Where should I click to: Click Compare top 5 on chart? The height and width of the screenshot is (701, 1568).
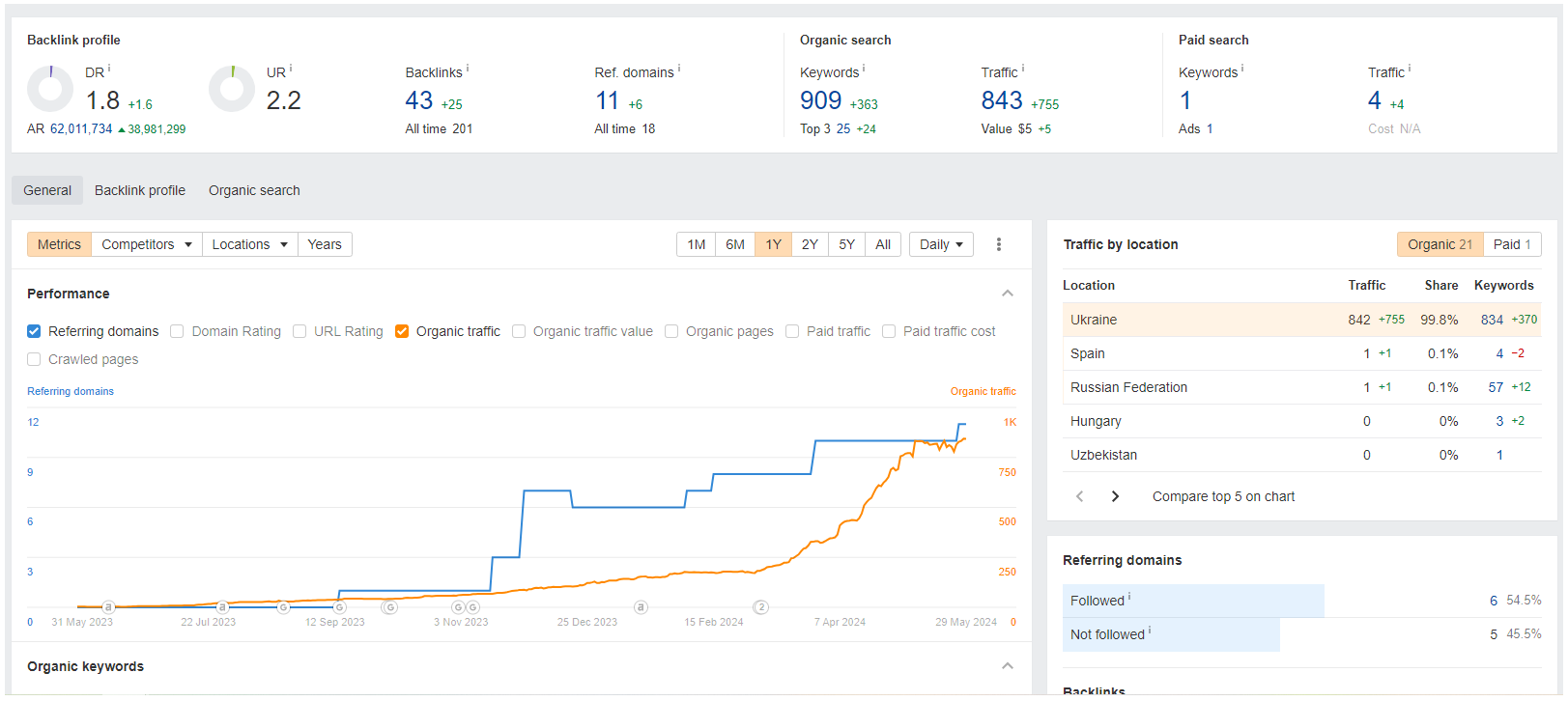point(1223,496)
